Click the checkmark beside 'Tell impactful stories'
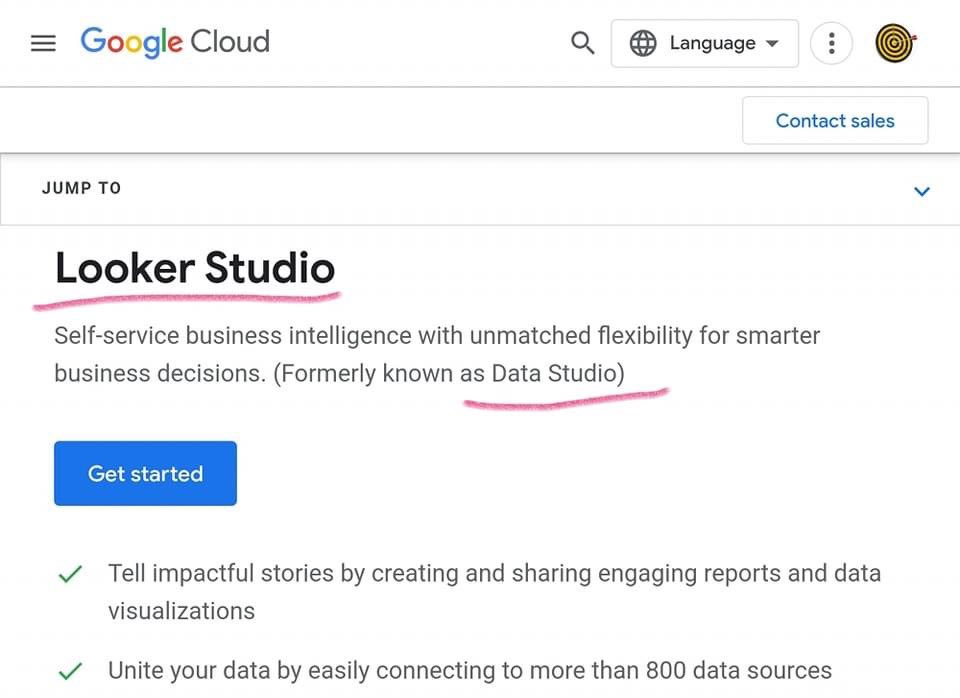Screen dimensions: 960x698 [x=70, y=574]
